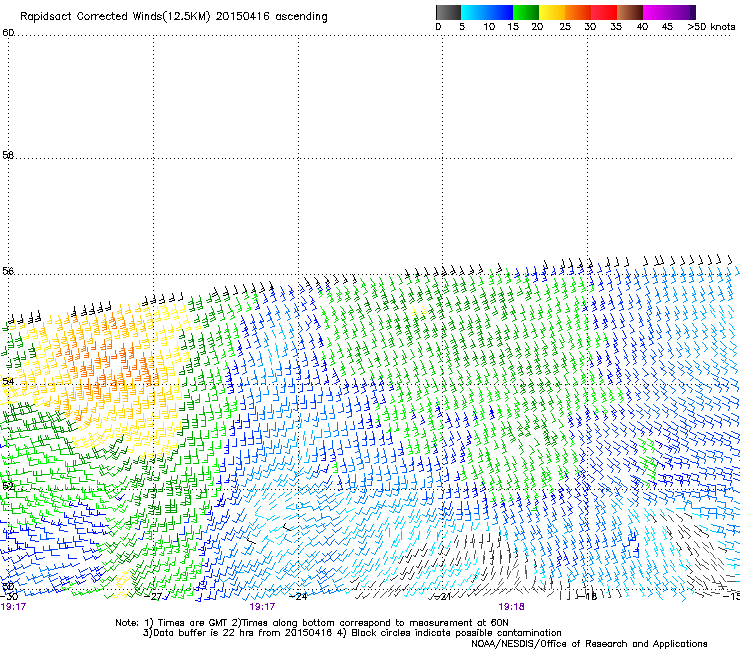Screen dimensions: 740x650
Task: Click the middle purple '19:17' time label
Action: click(x=262, y=607)
